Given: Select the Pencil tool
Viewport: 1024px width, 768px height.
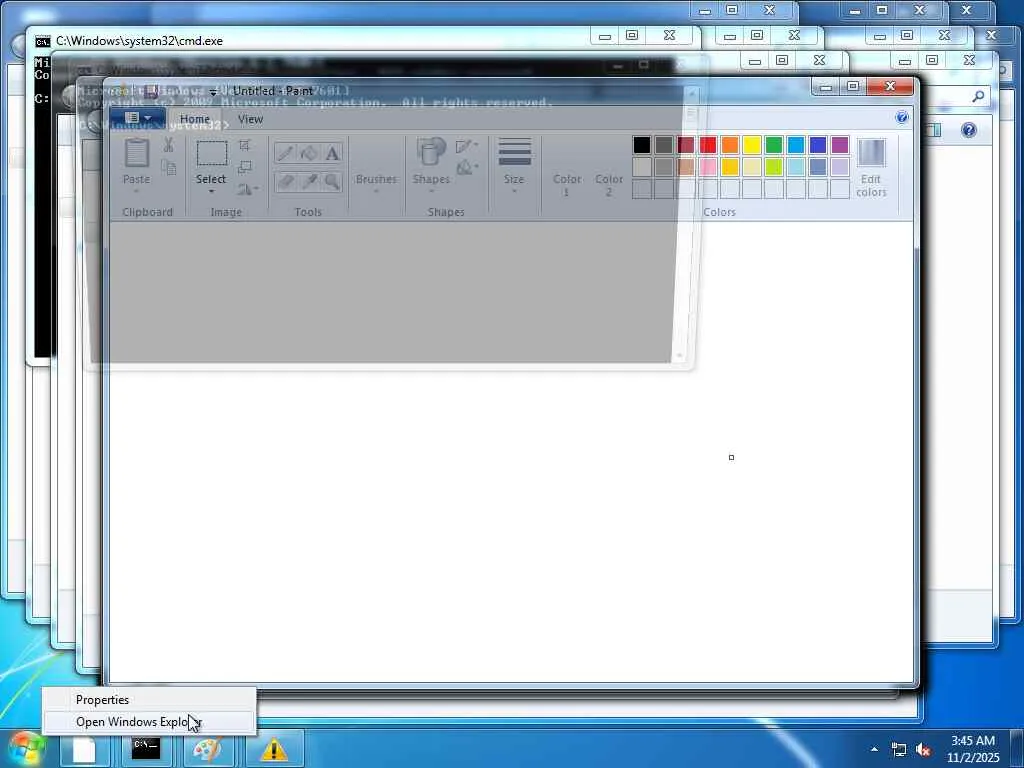Looking at the screenshot, I should (x=285, y=153).
